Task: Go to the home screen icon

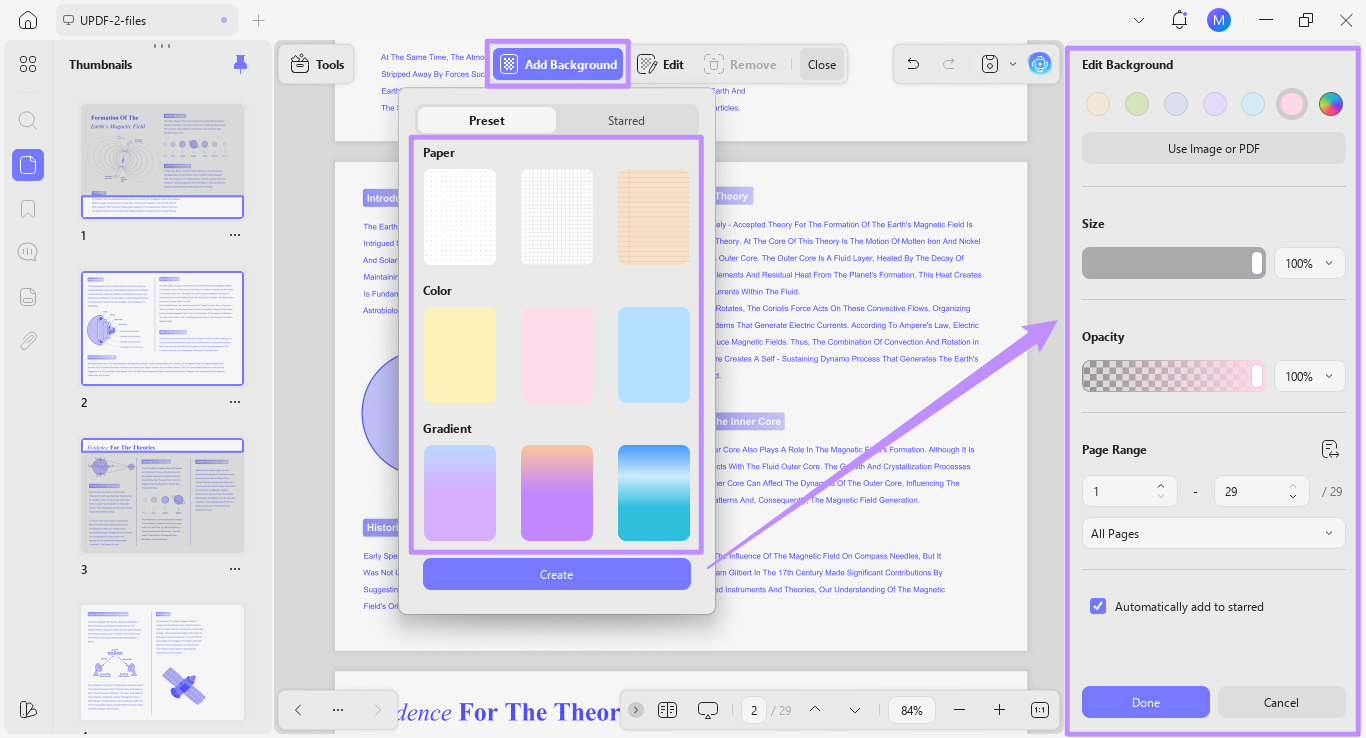Action: pyautogui.click(x=28, y=20)
